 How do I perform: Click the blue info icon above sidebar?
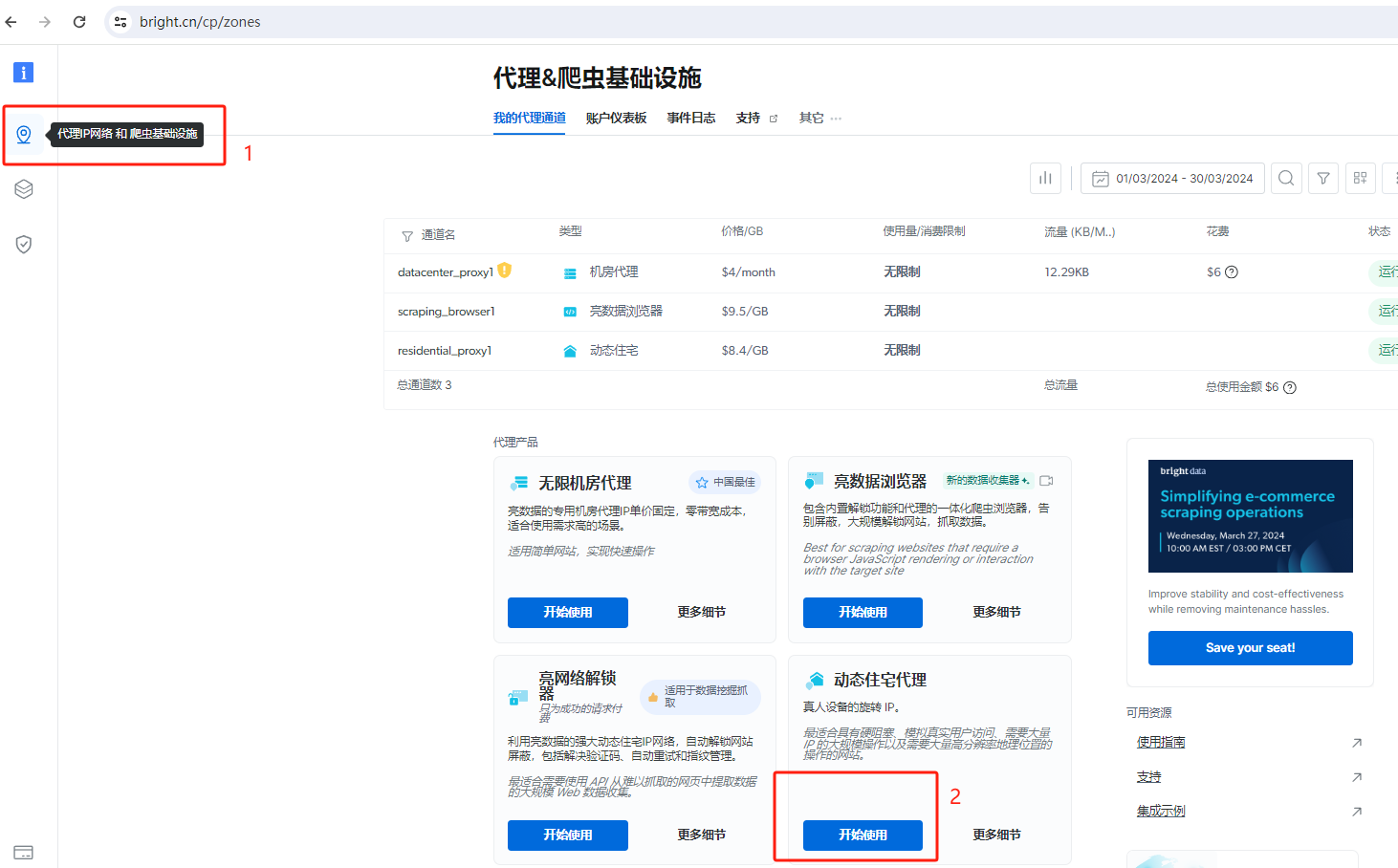(22, 72)
